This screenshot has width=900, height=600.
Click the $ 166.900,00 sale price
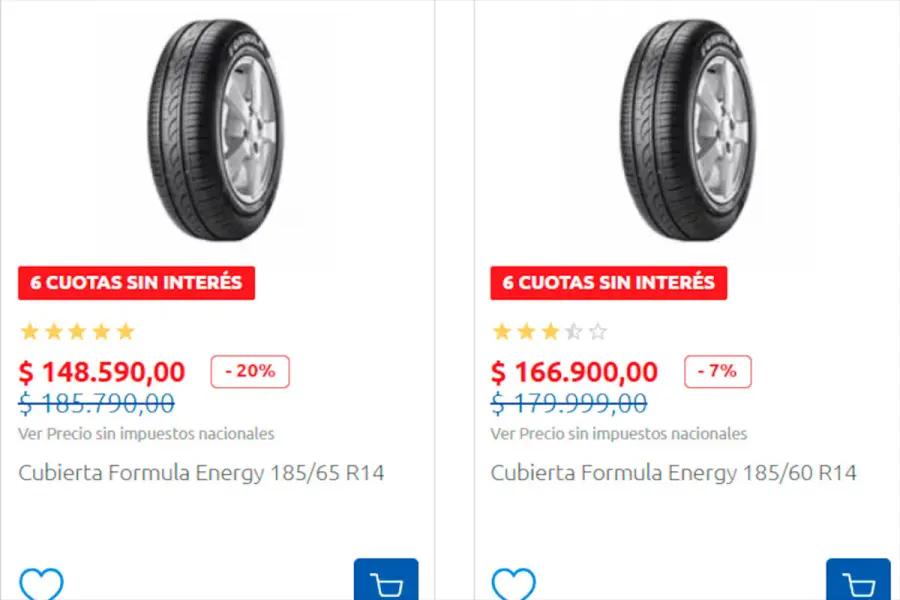[x=574, y=372]
